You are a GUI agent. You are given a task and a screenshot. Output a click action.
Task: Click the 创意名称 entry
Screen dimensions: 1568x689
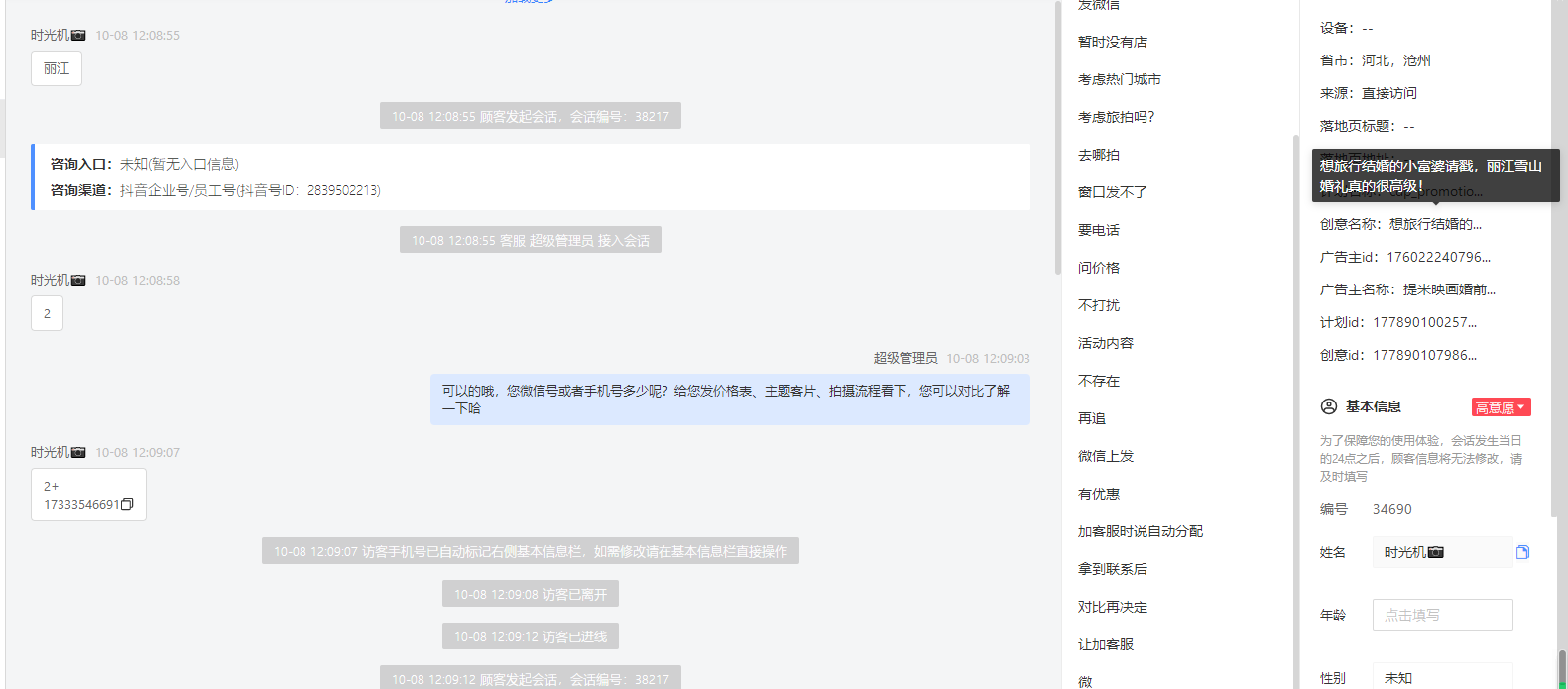pyautogui.click(x=1400, y=224)
